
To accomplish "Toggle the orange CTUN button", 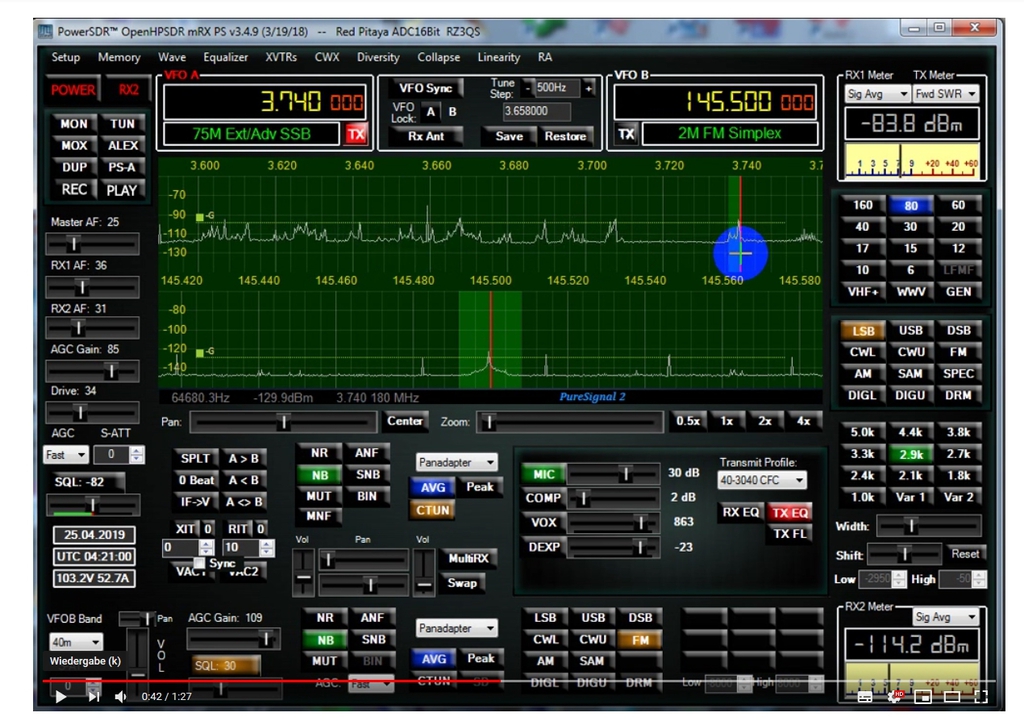I will (432, 510).
